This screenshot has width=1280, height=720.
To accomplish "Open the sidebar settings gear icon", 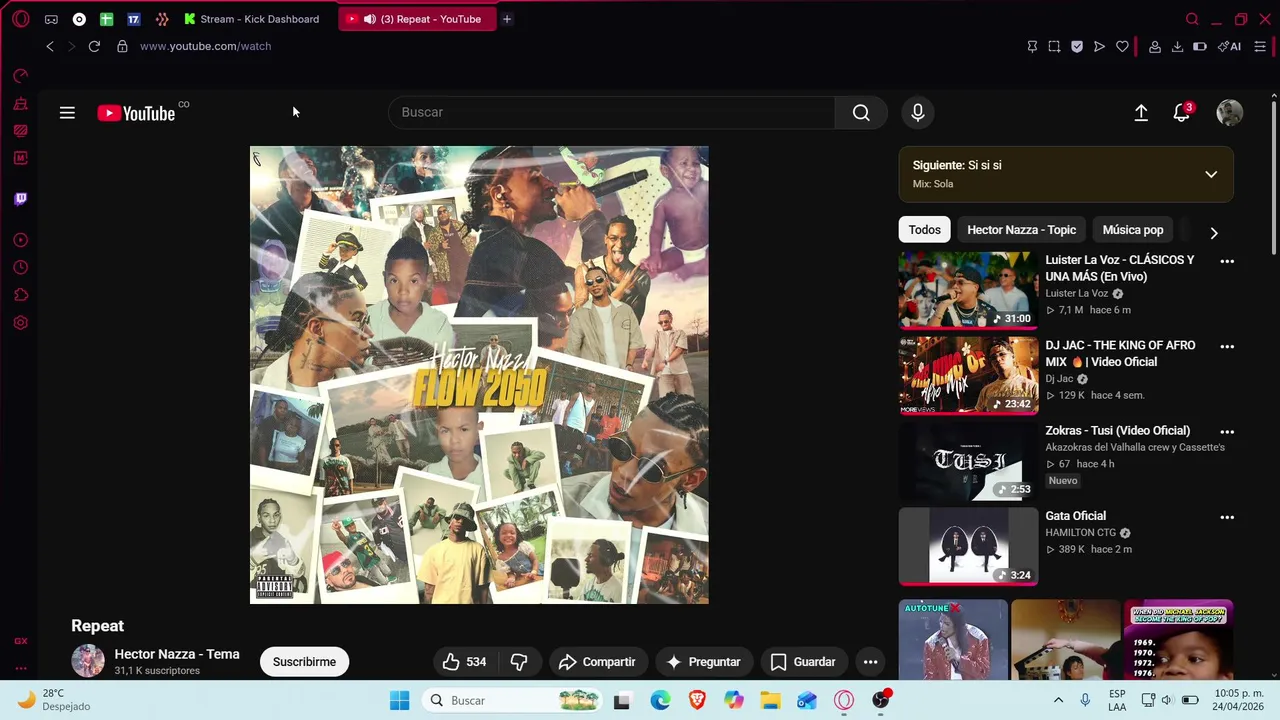I will click(20, 322).
